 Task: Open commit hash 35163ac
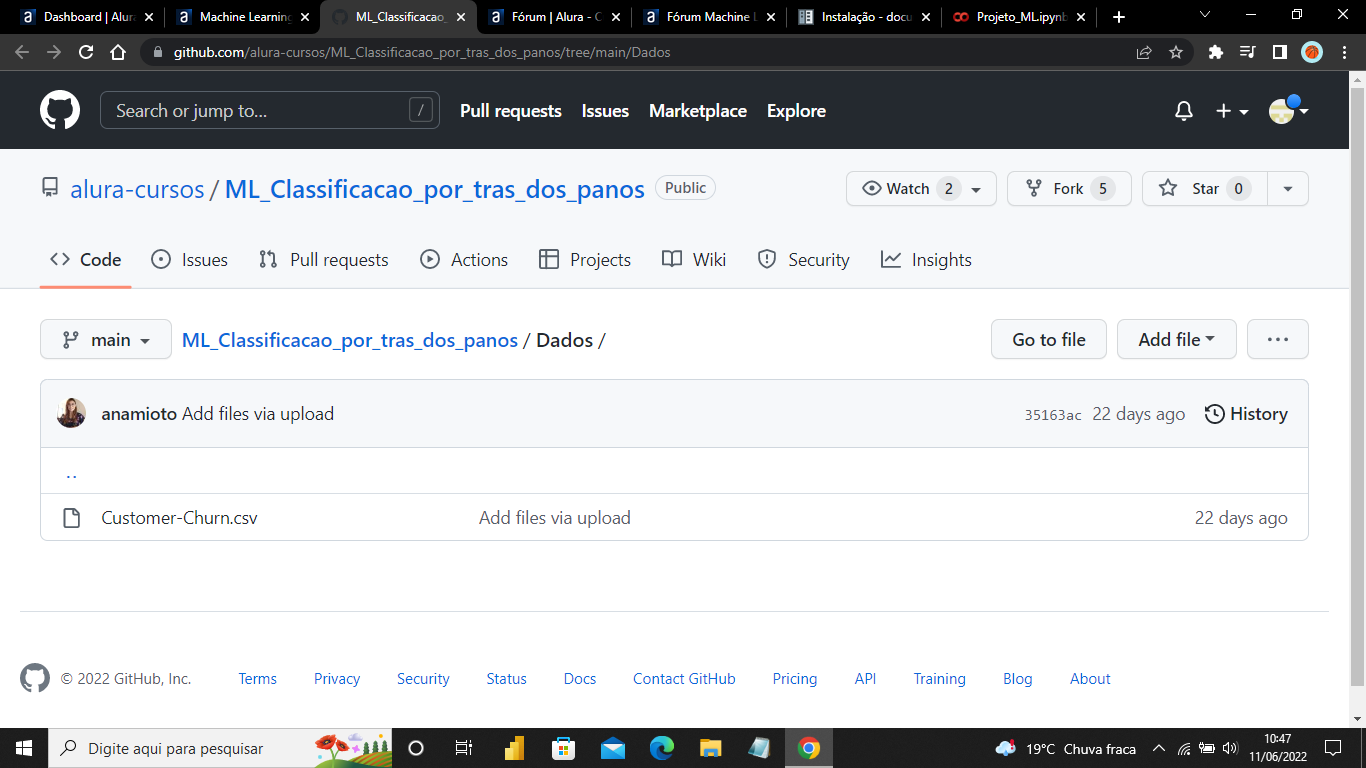tap(1053, 415)
